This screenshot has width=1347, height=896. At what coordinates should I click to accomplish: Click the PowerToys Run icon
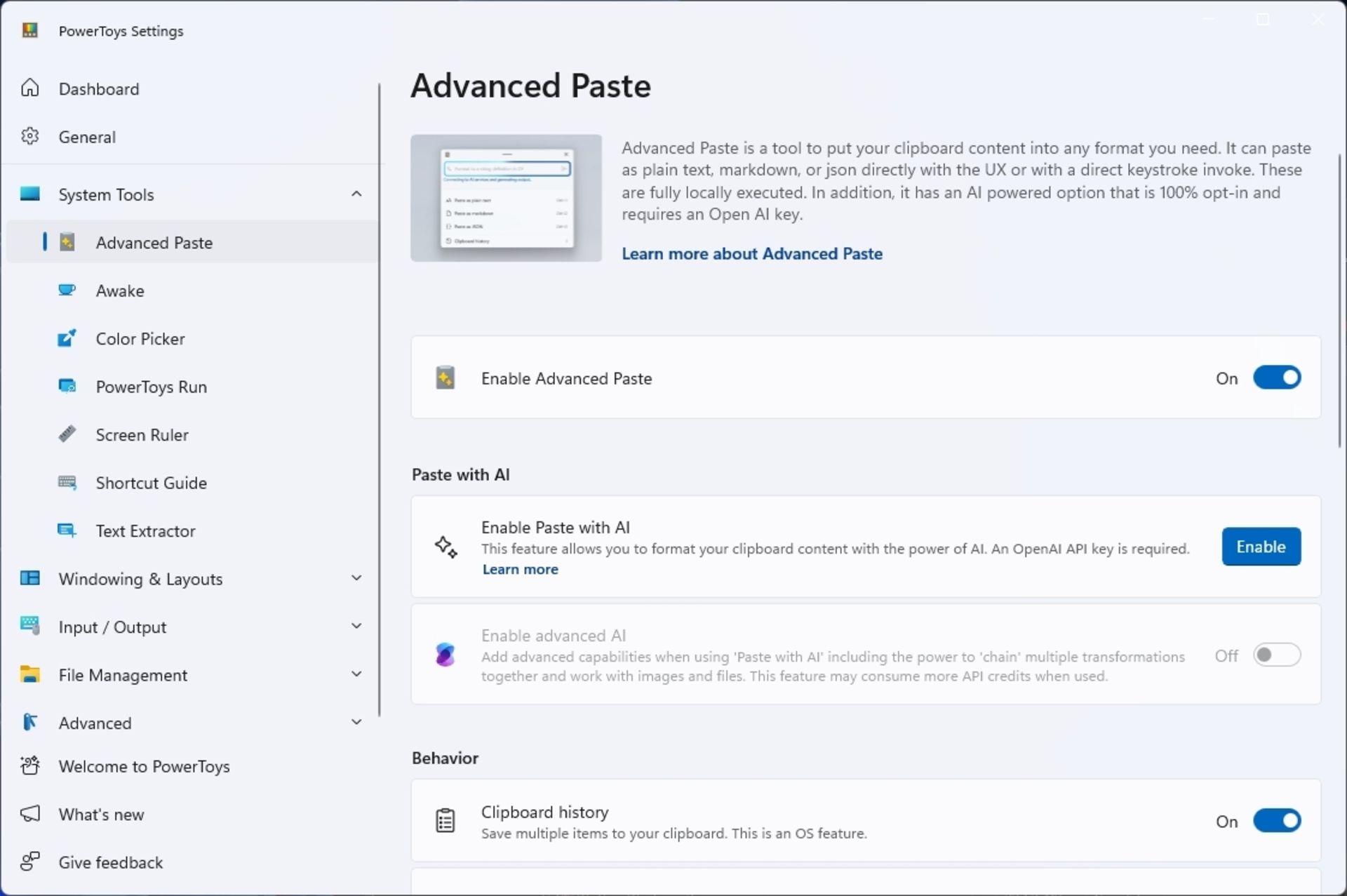[x=67, y=386]
